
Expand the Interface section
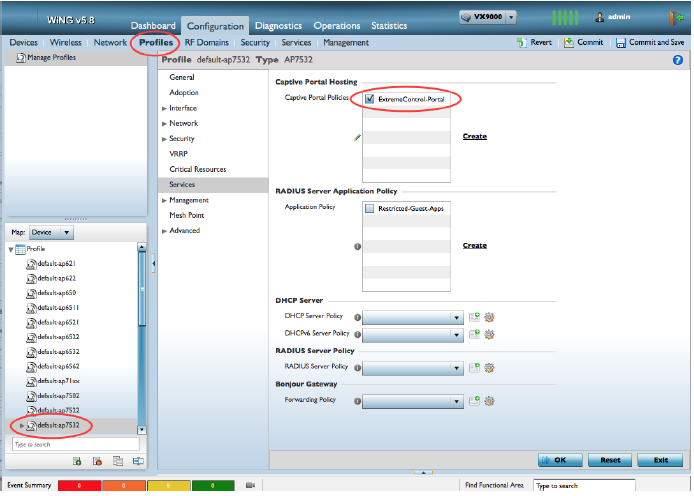pyautogui.click(x=164, y=108)
